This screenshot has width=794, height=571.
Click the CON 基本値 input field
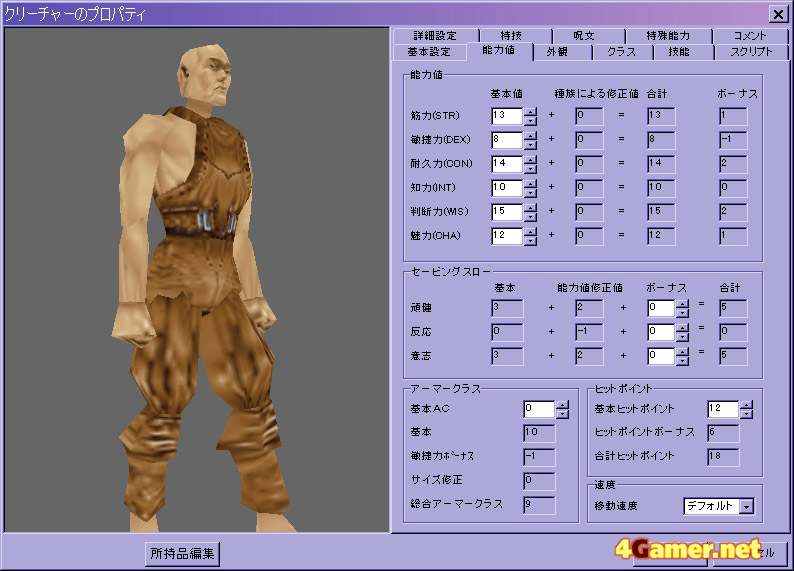click(x=507, y=164)
